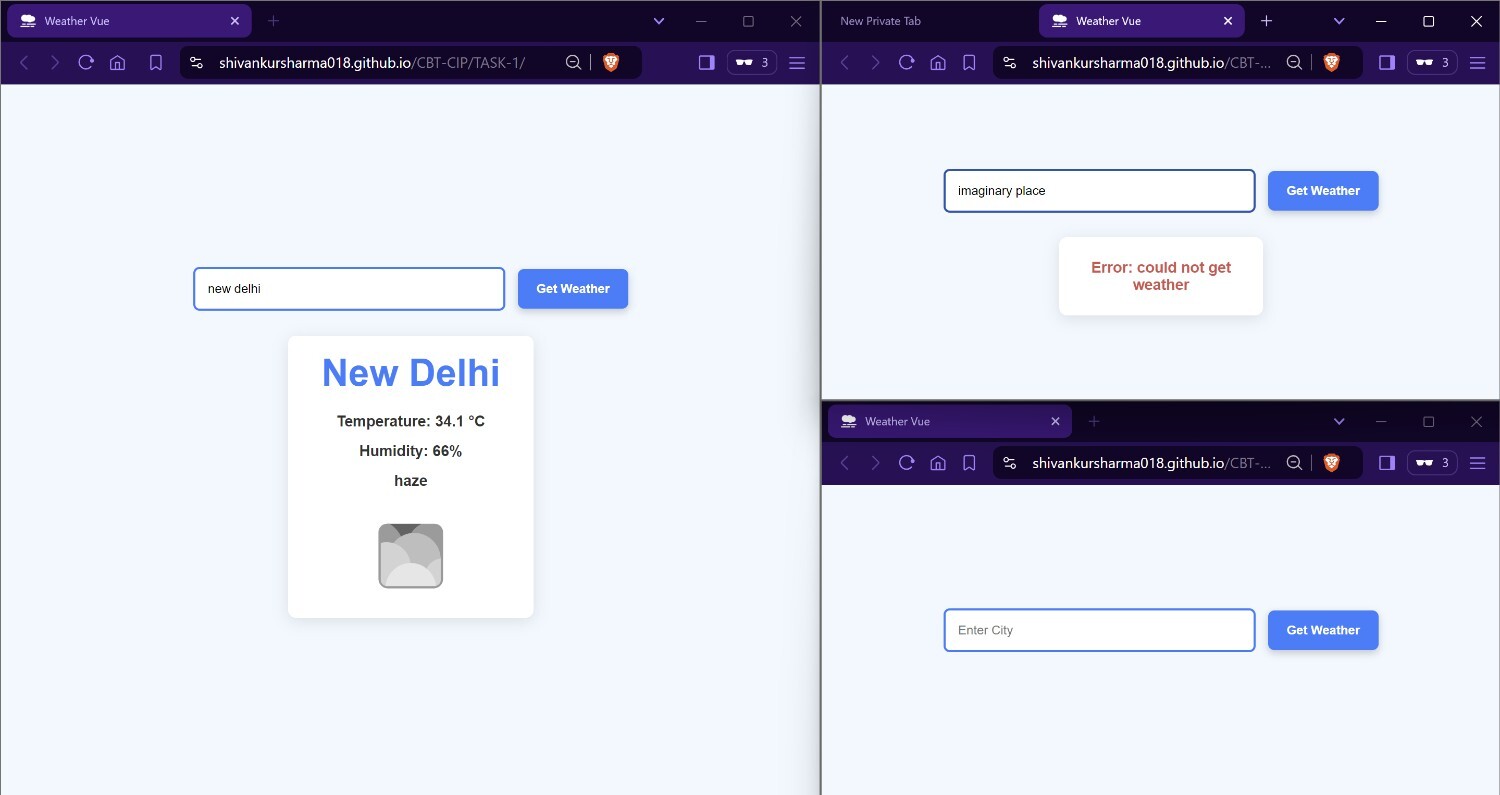Open site settings icon beside the URL in the New Delhi window

tap(196, 63)
